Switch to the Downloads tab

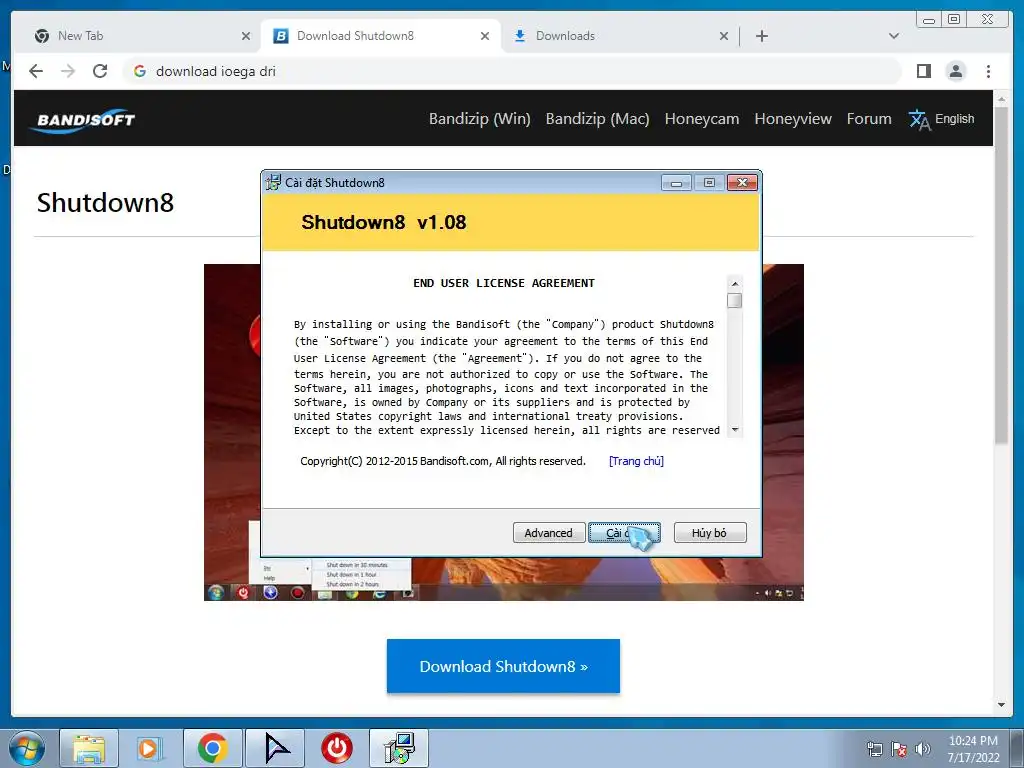pos(620,36)
